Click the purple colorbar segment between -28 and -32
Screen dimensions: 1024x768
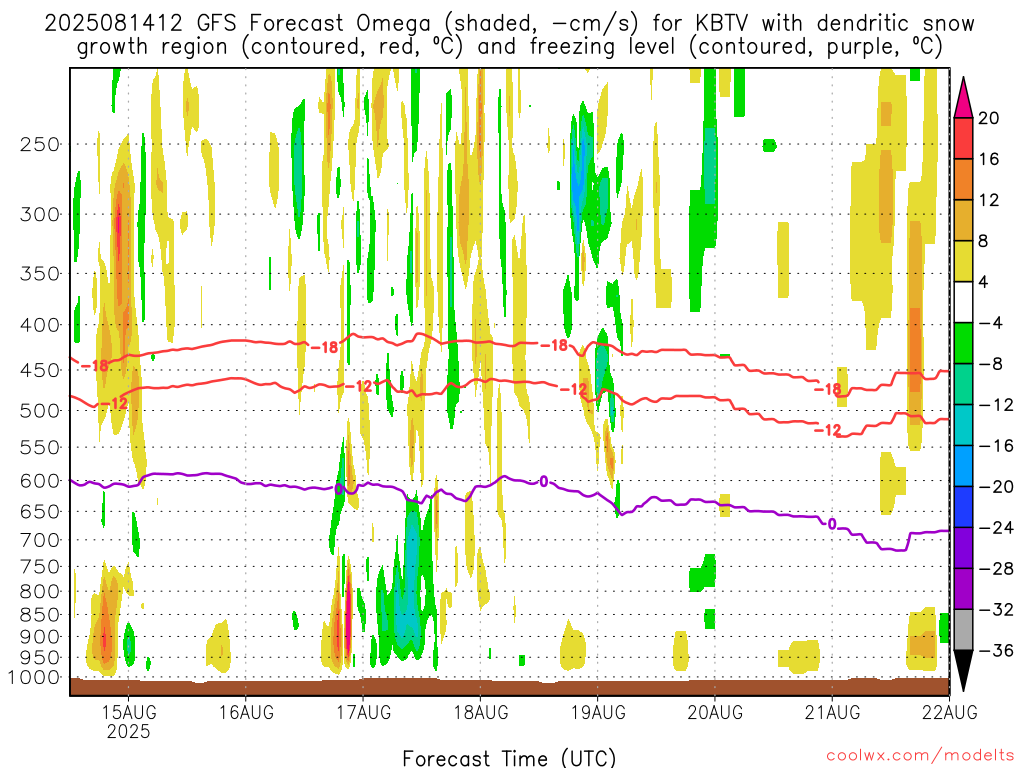point(963,589)
